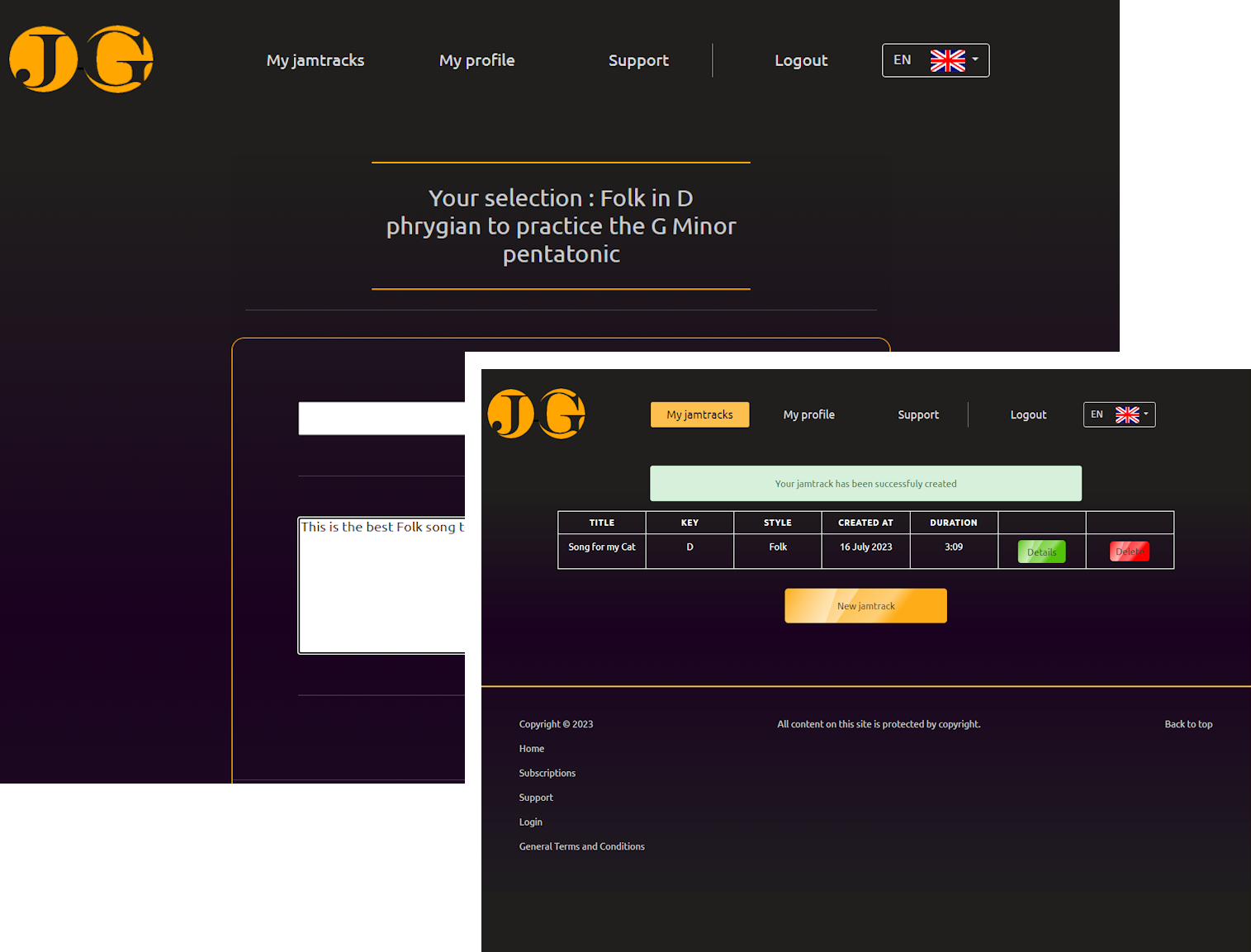
Task: Open My profile in the back window
Action: [x=476, y=60]
